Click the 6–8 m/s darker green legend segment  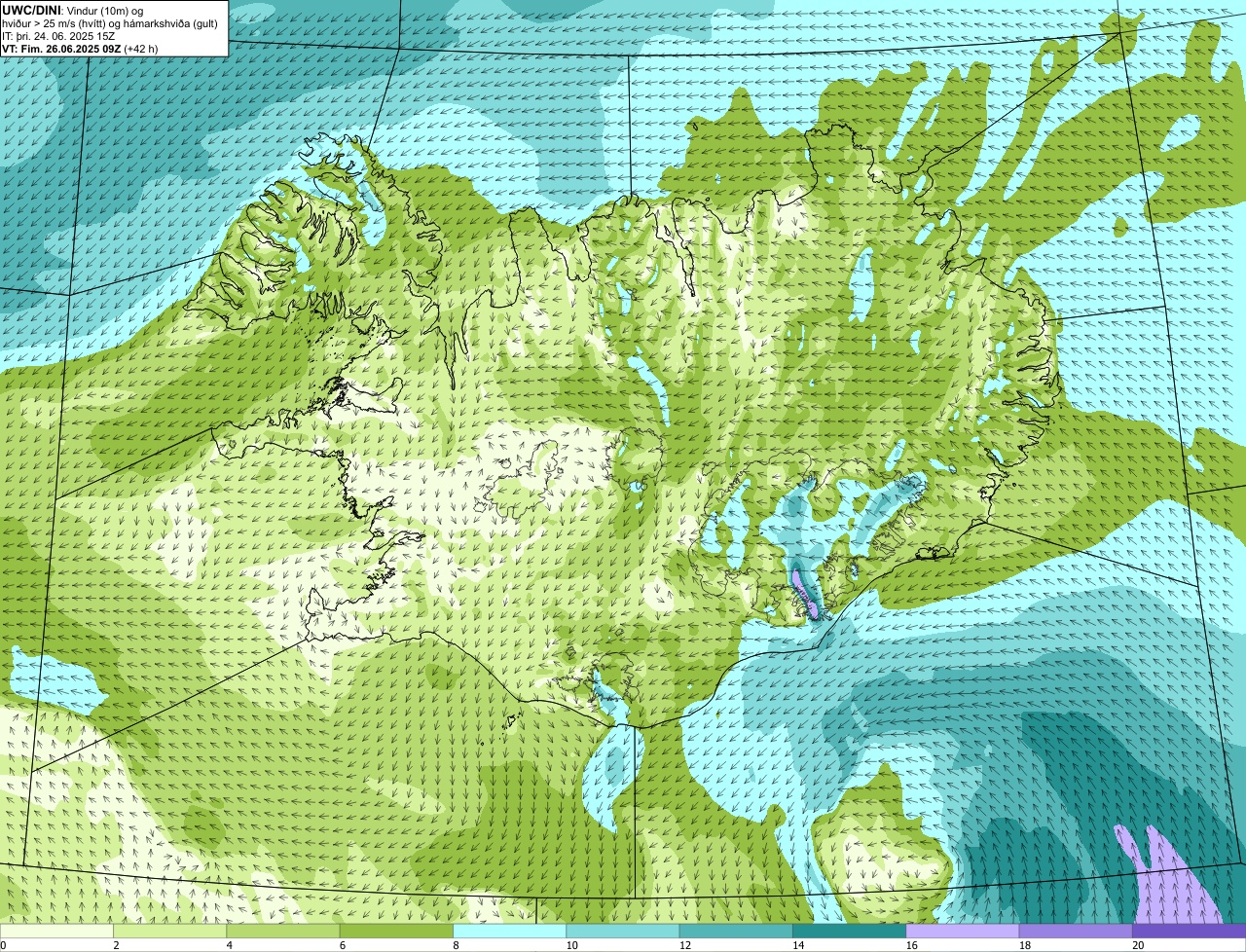[396, 931]
